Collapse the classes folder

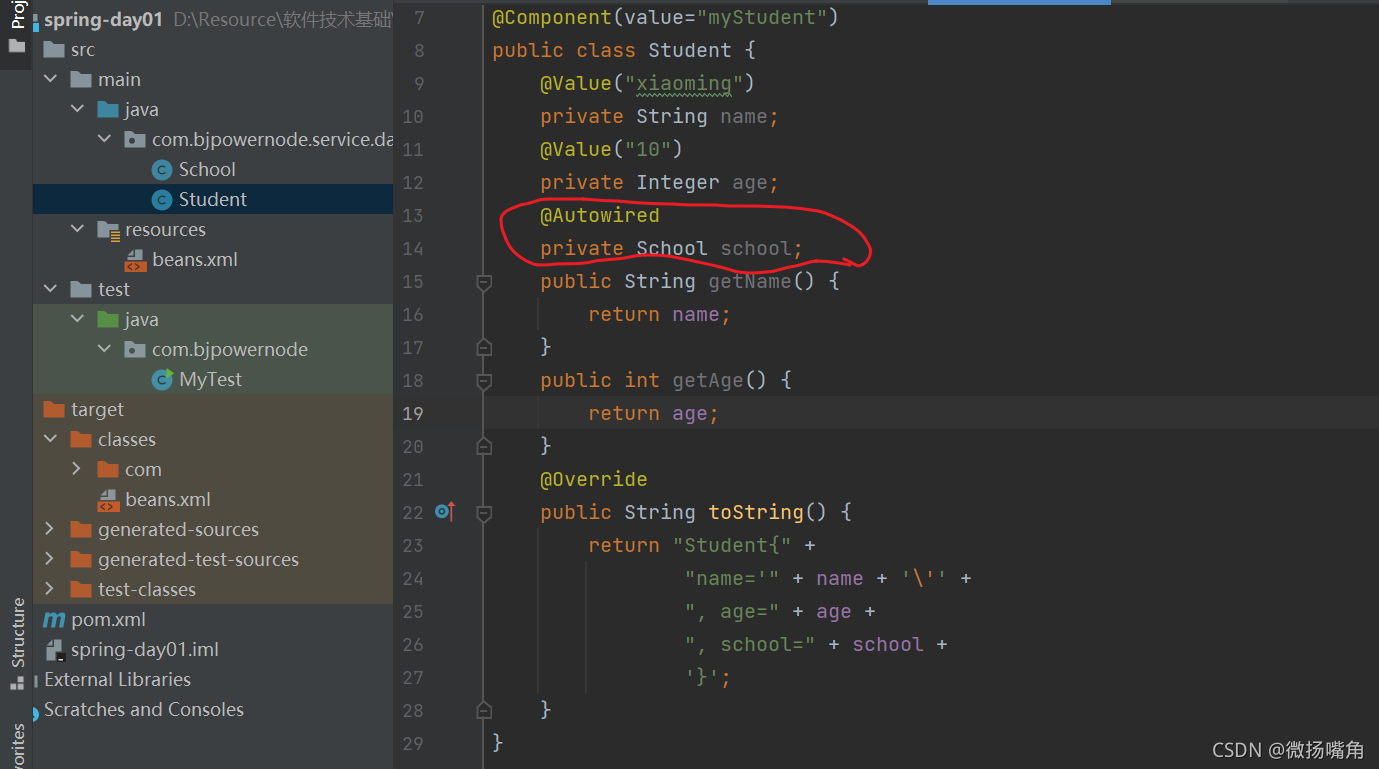pyautogui.click(x=50, y=440)
